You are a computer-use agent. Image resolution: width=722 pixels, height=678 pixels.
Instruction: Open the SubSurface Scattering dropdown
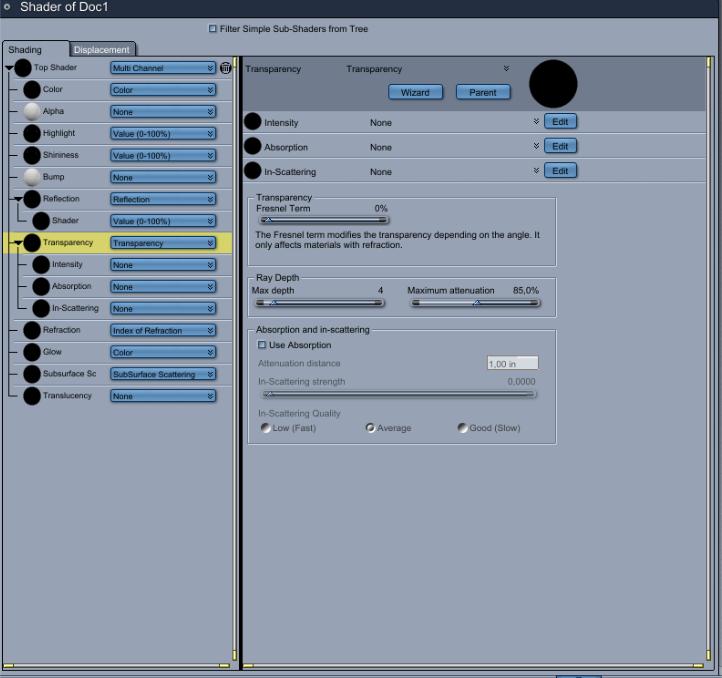(x=163, y=374)
